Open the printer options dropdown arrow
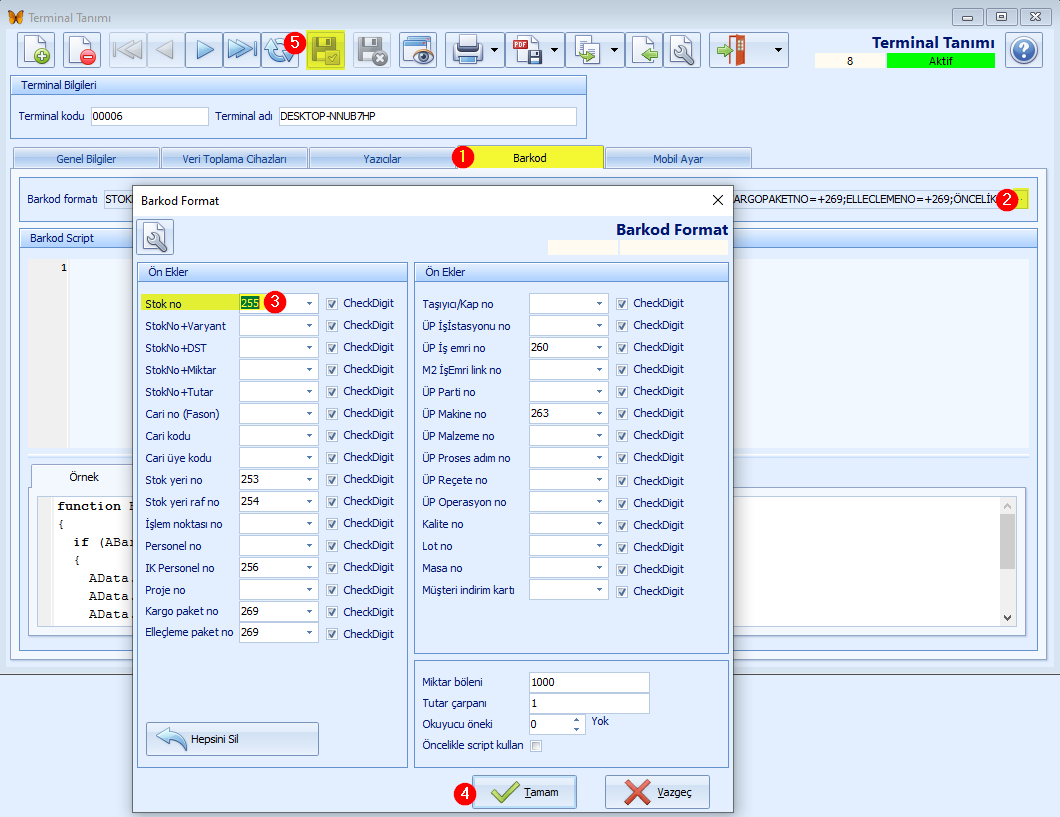 pos(495,50)
